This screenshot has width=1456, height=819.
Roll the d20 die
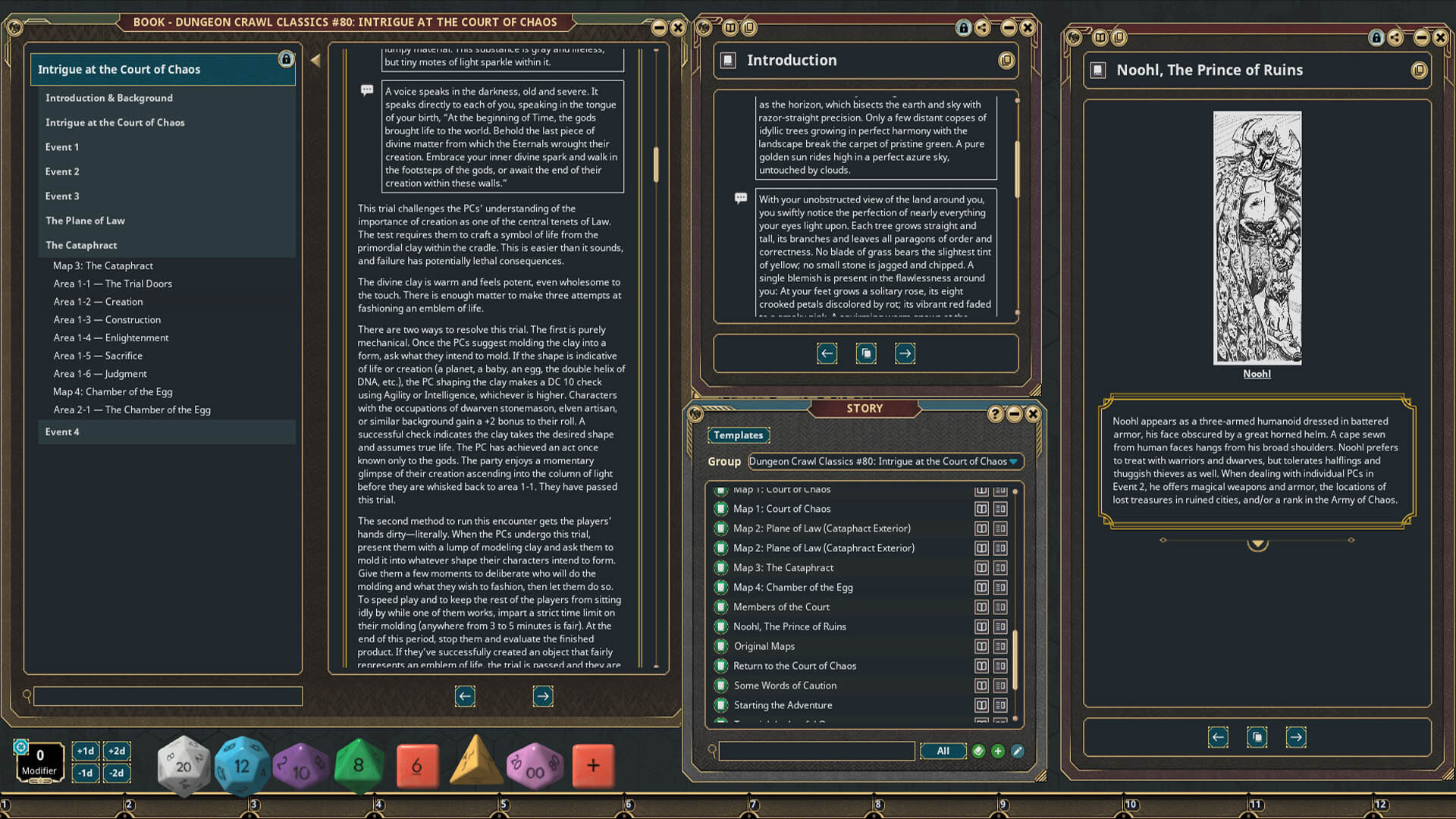click(x=183, y=765)
